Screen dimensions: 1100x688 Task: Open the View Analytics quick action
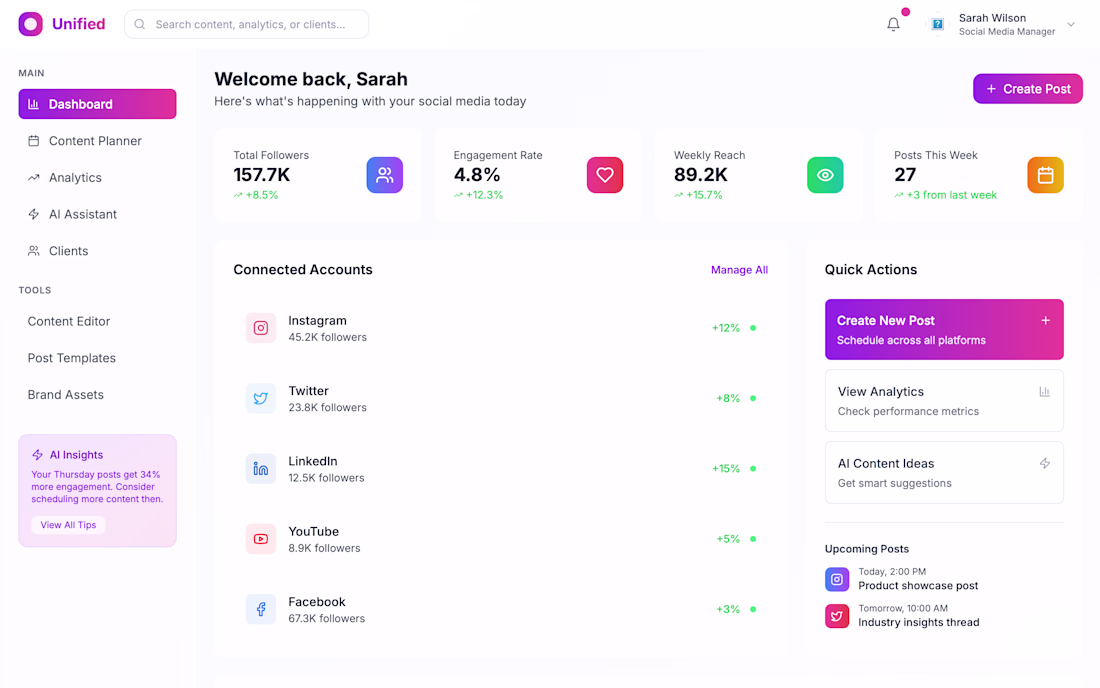click(x=944, y=400)
